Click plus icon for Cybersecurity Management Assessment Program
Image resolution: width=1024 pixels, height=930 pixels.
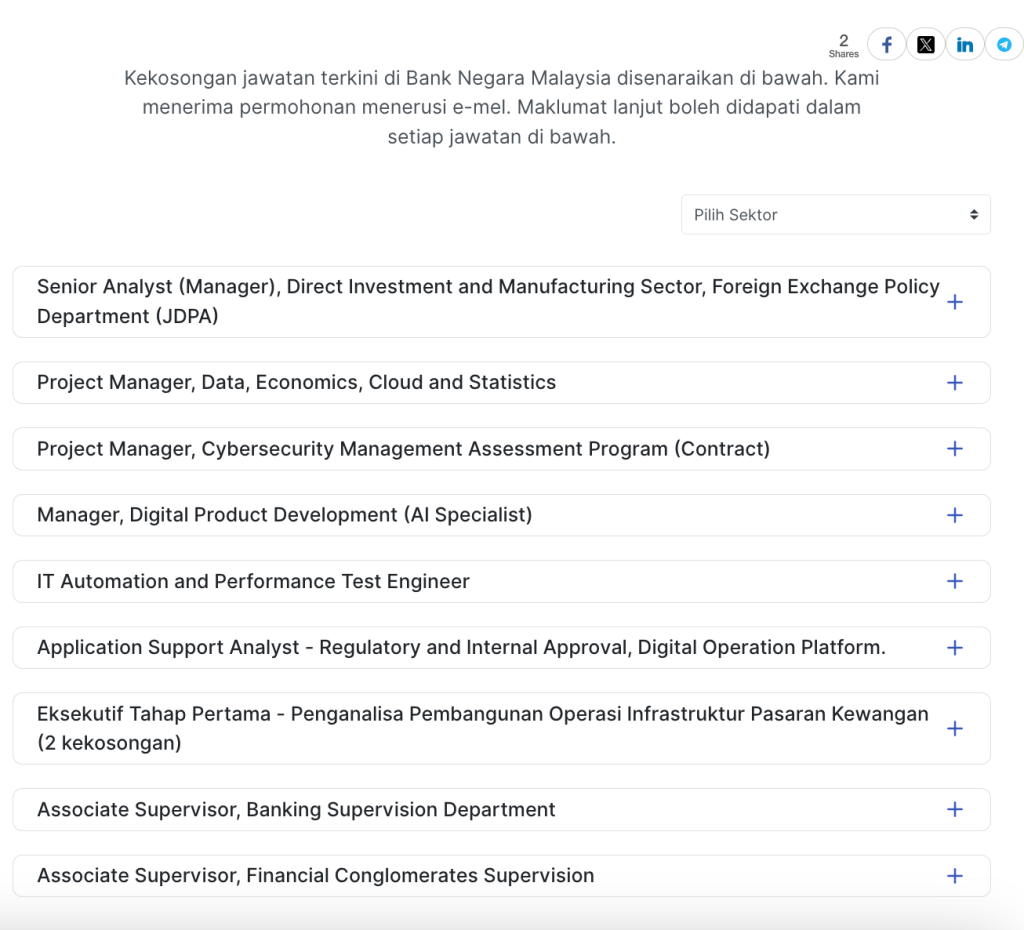click(x=954, y=449)
